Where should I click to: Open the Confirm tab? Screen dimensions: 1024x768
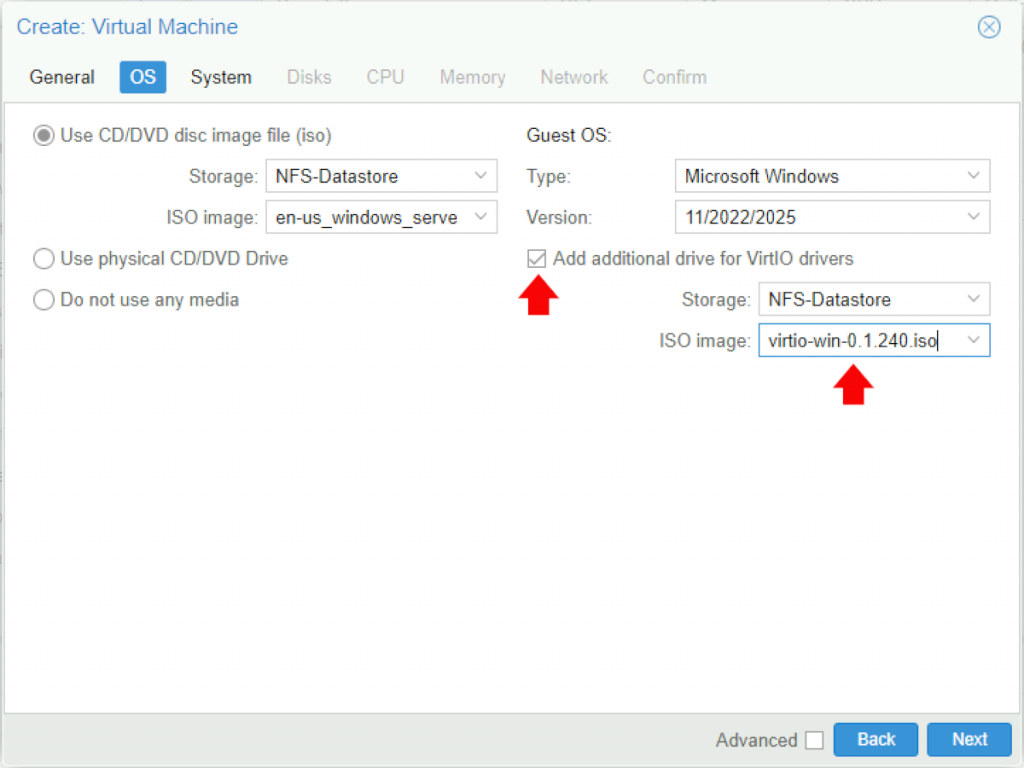tap(674, 77)
